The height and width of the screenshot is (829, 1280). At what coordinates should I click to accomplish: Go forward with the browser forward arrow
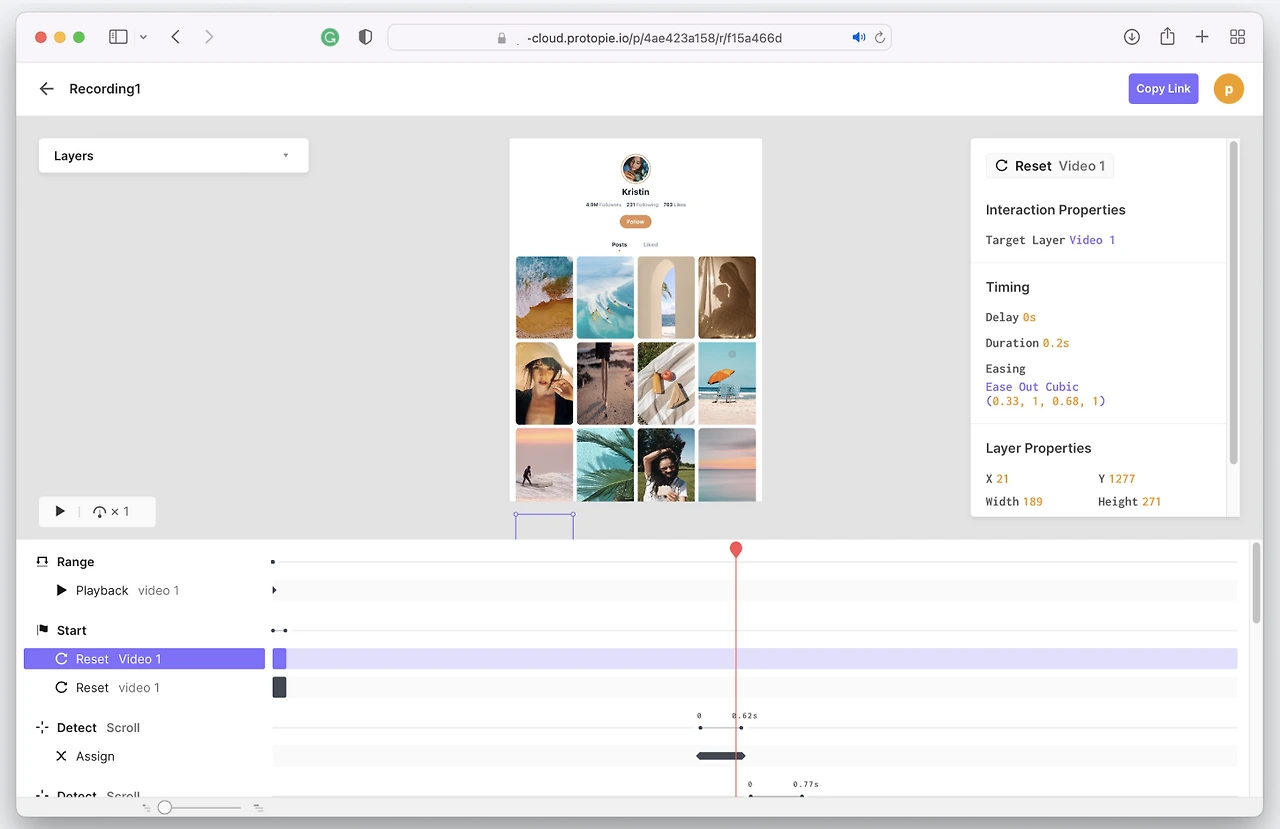click(209, 37)
